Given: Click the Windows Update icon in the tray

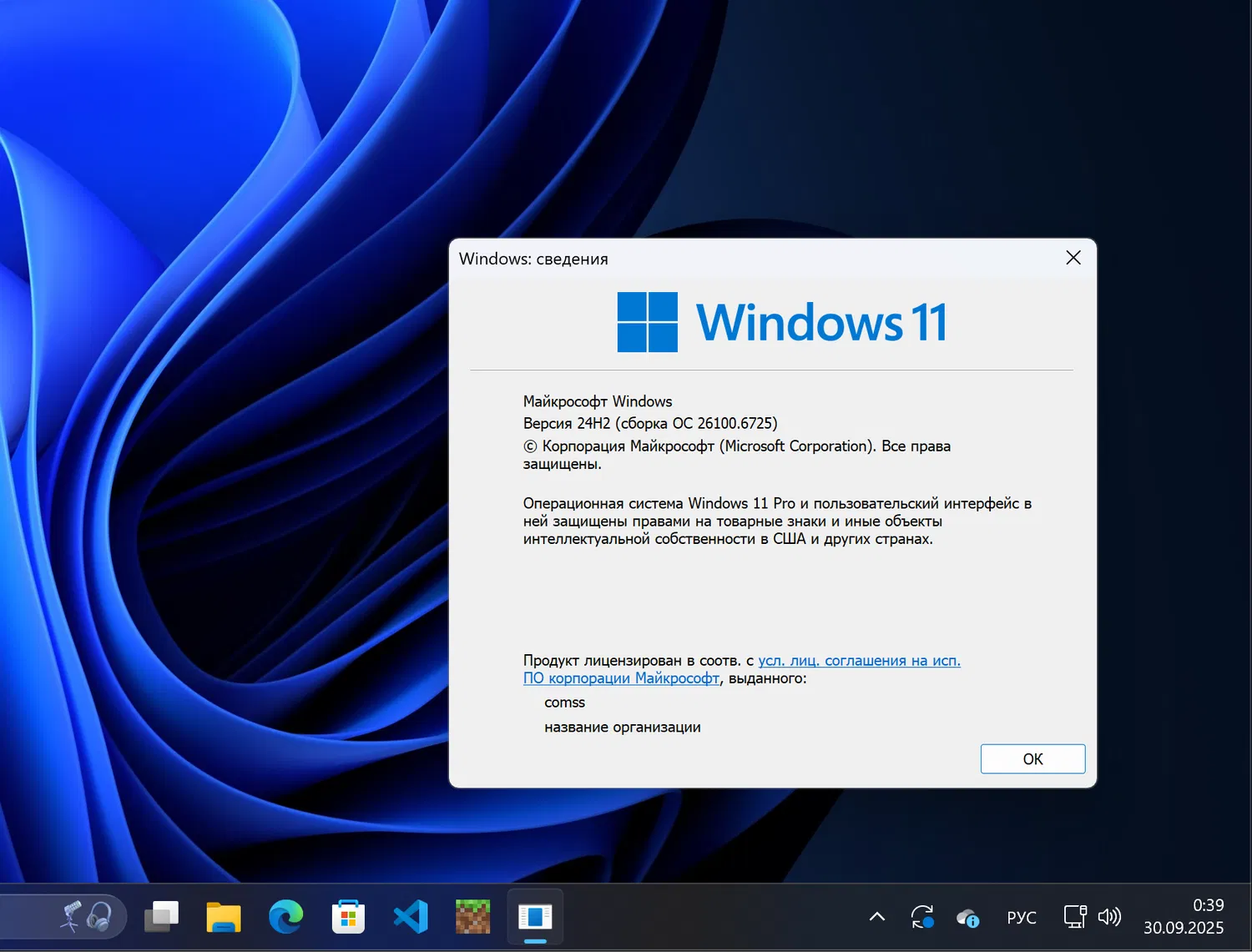Looking at the screenshot, I should pos(922,916).
